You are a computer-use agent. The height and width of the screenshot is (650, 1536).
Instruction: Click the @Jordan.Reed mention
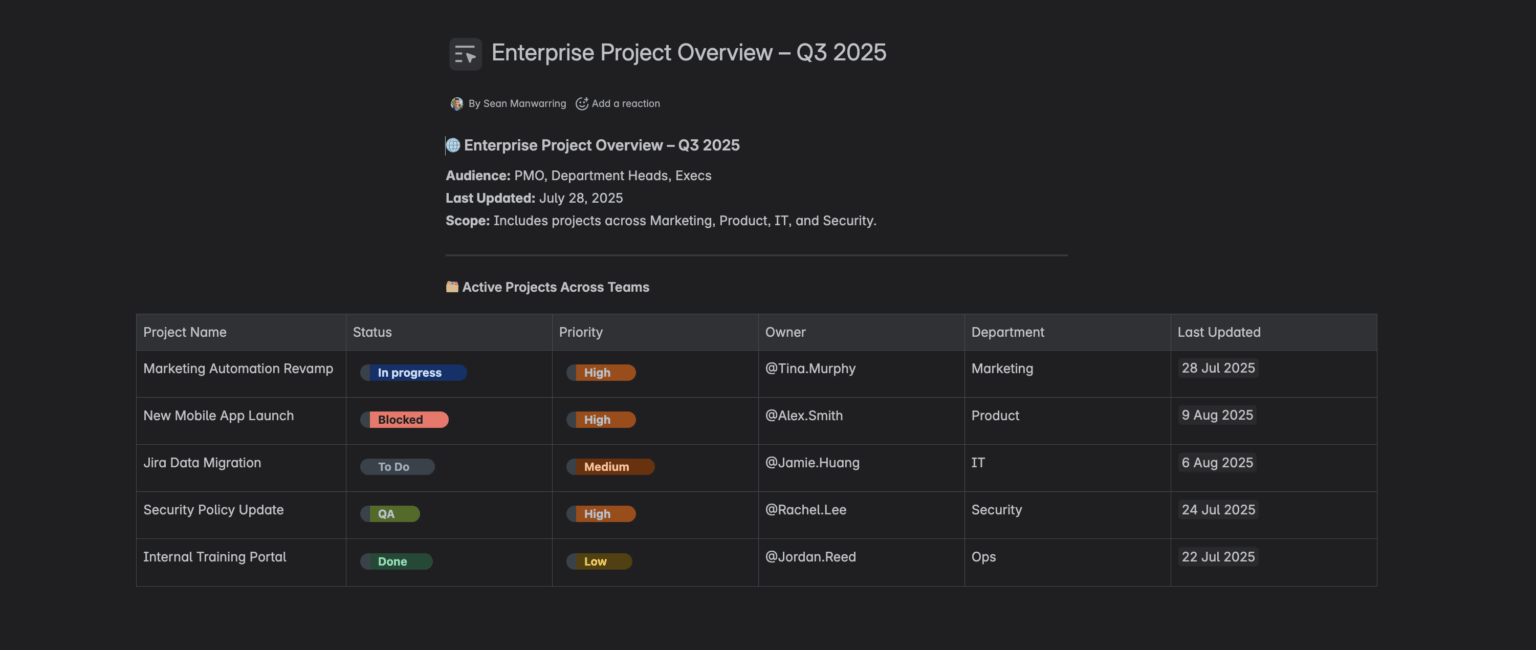tap(810, 557)
